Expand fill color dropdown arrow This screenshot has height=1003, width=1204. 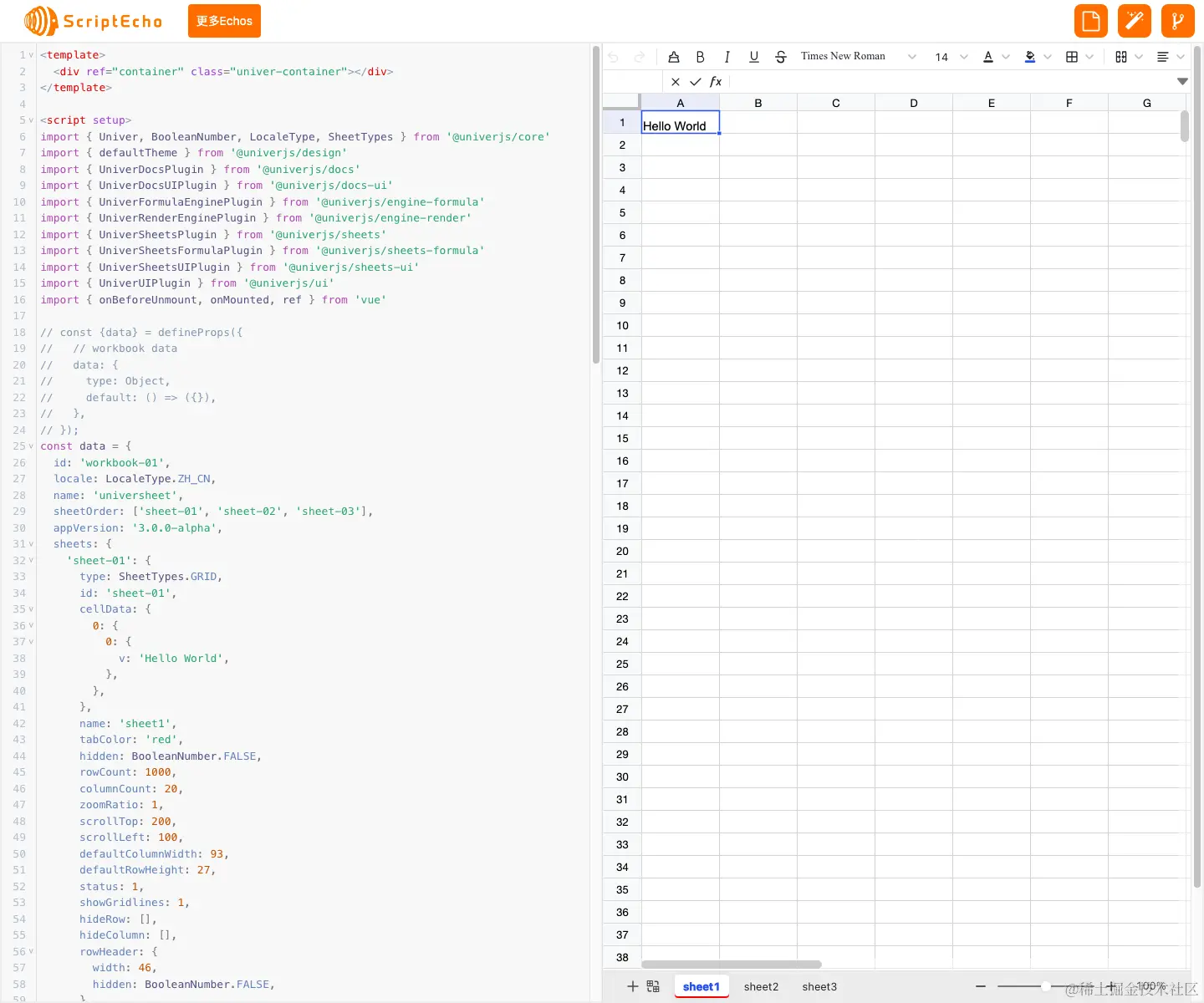tap(1048, 57)
